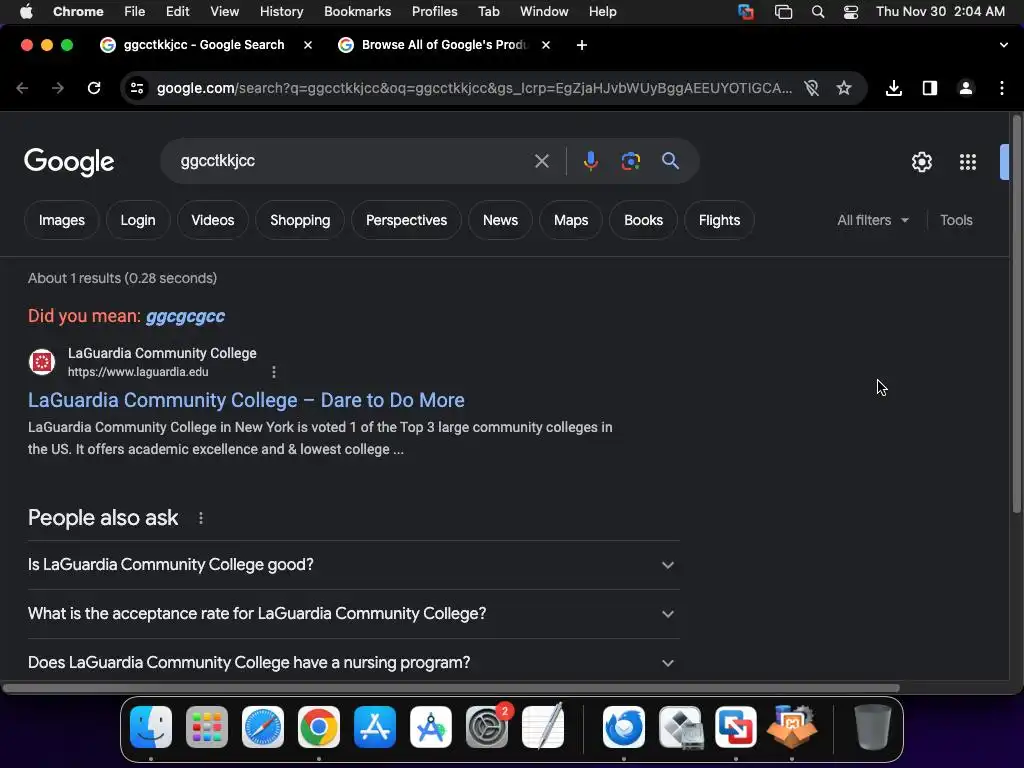
Task: Go back with the browser back arrow
Action: click(22, 88)
